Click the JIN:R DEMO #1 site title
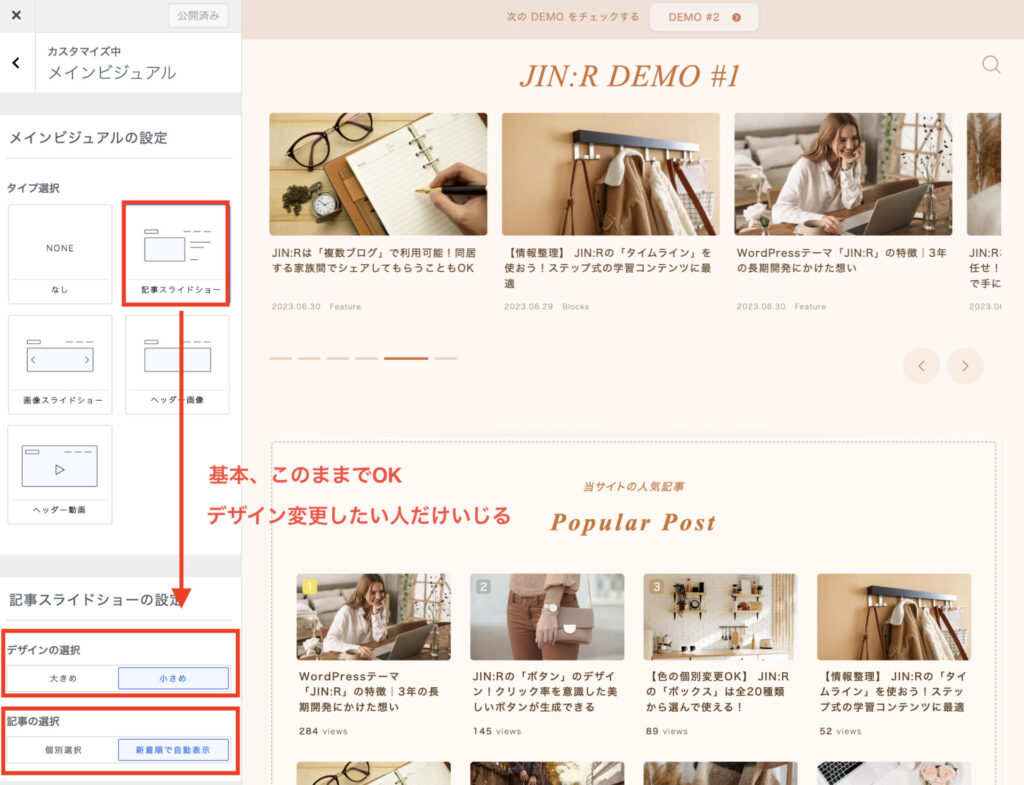1024x785 pixels. pyautogui.click(x=633, y=74)
